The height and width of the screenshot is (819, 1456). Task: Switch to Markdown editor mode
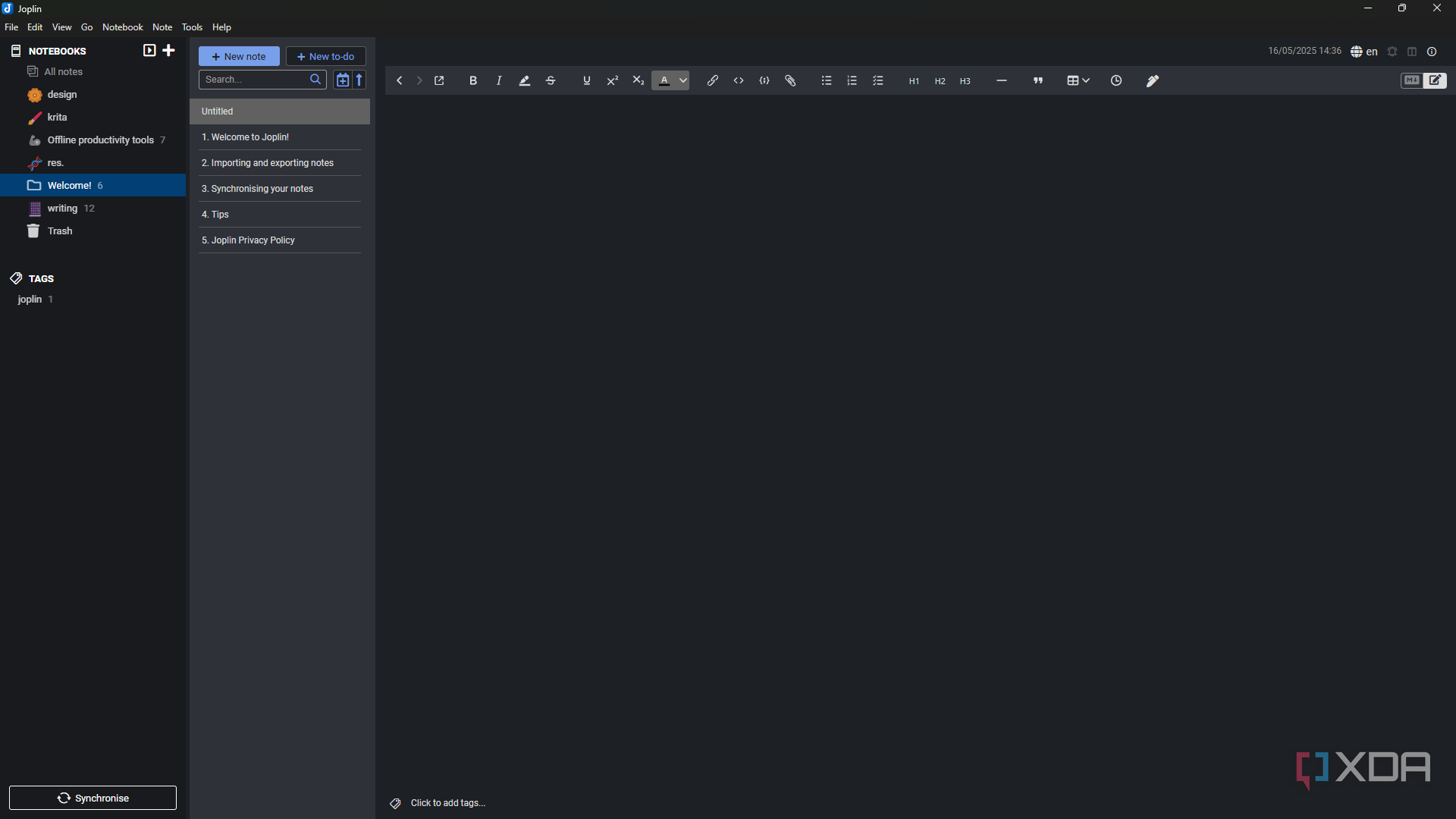pos(1411,80)
